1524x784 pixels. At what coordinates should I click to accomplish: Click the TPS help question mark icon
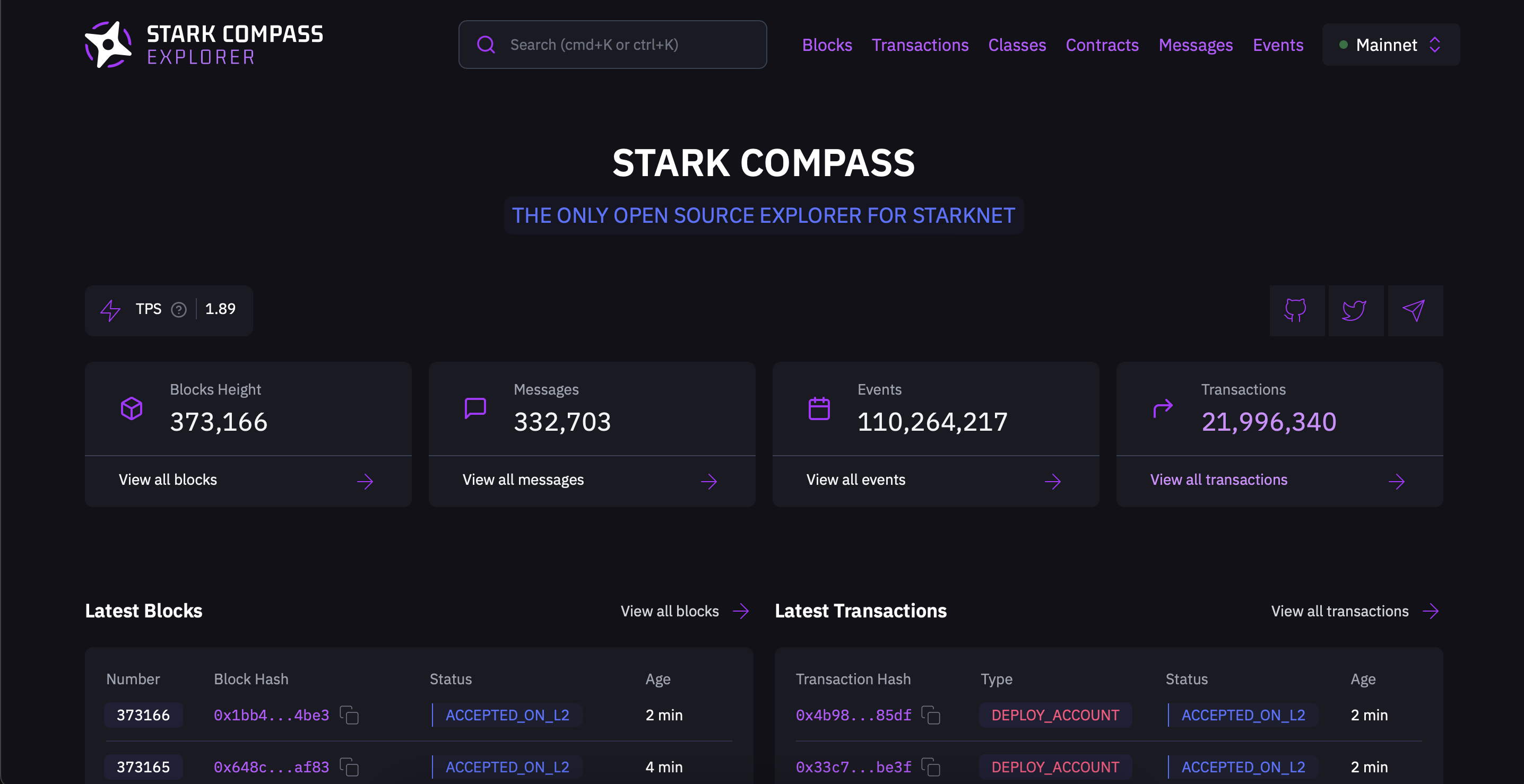pyautogui.click(x=179, y=310)
